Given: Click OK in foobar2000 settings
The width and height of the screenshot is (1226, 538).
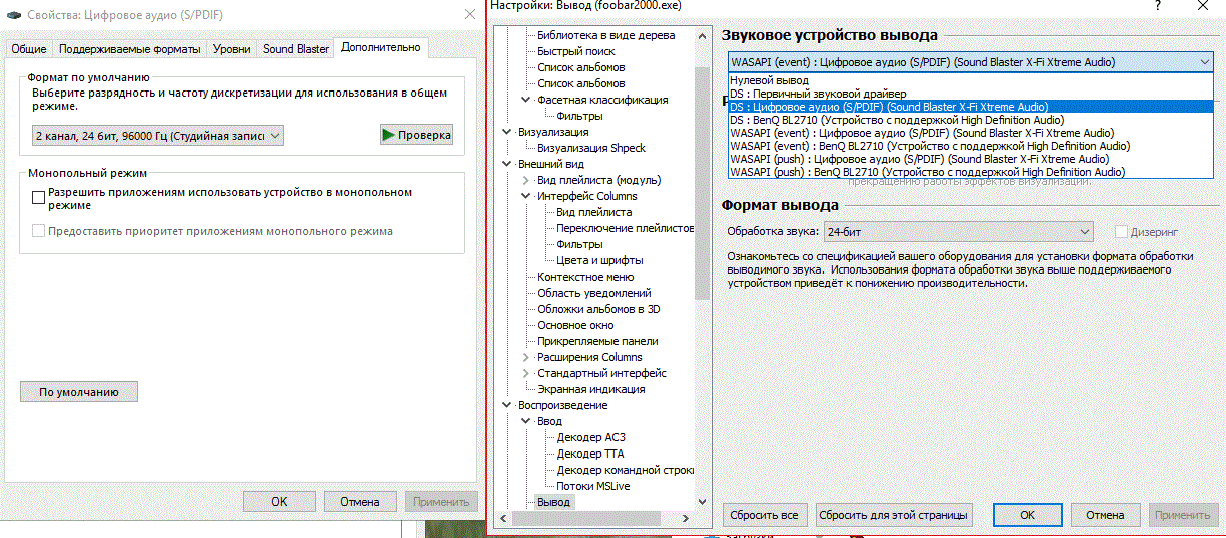Looking at the screenshot, I should tap(1027, 515).
